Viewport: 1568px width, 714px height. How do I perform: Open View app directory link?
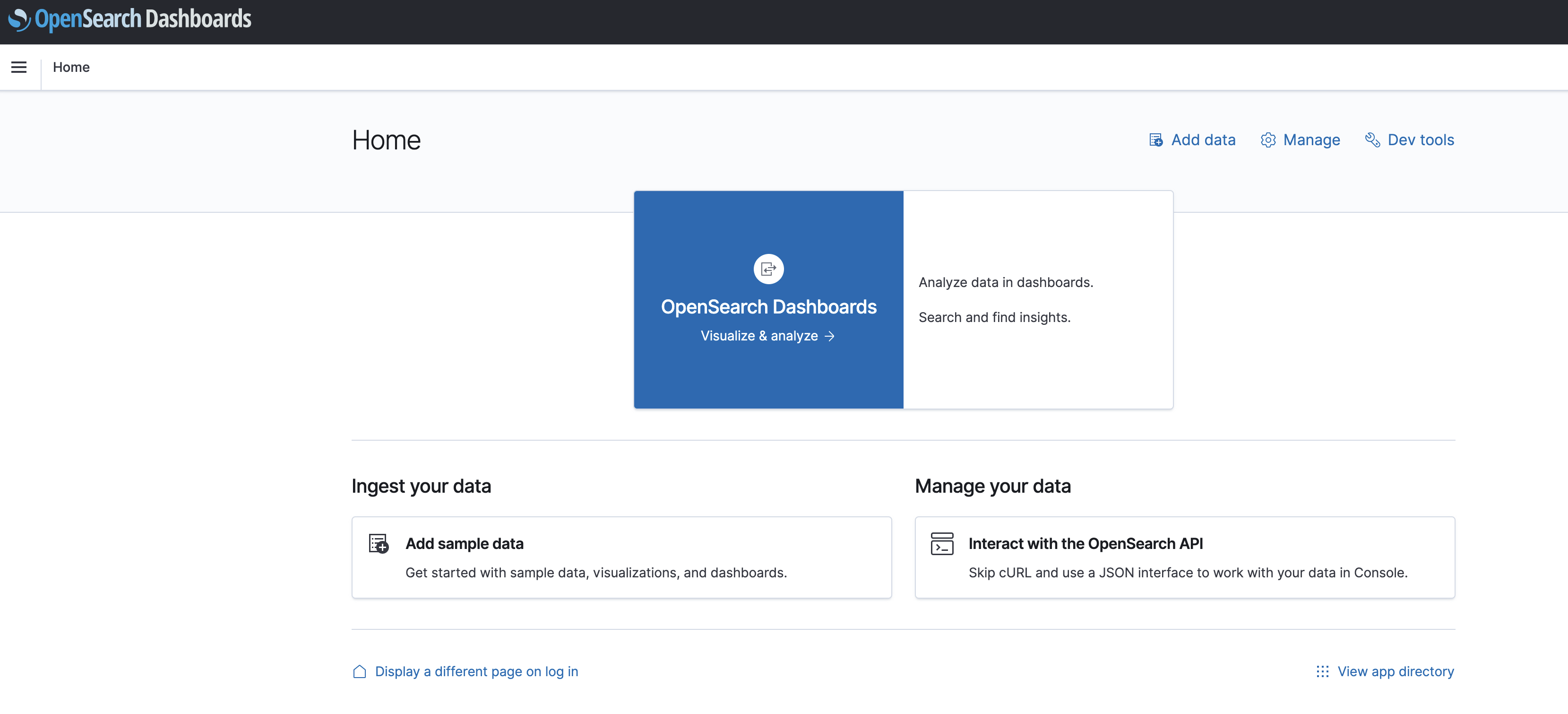click(1395, 671)
